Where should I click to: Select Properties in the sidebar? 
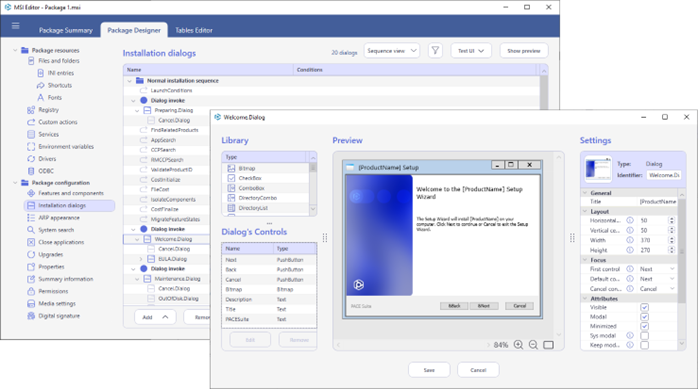pos(51,267)
